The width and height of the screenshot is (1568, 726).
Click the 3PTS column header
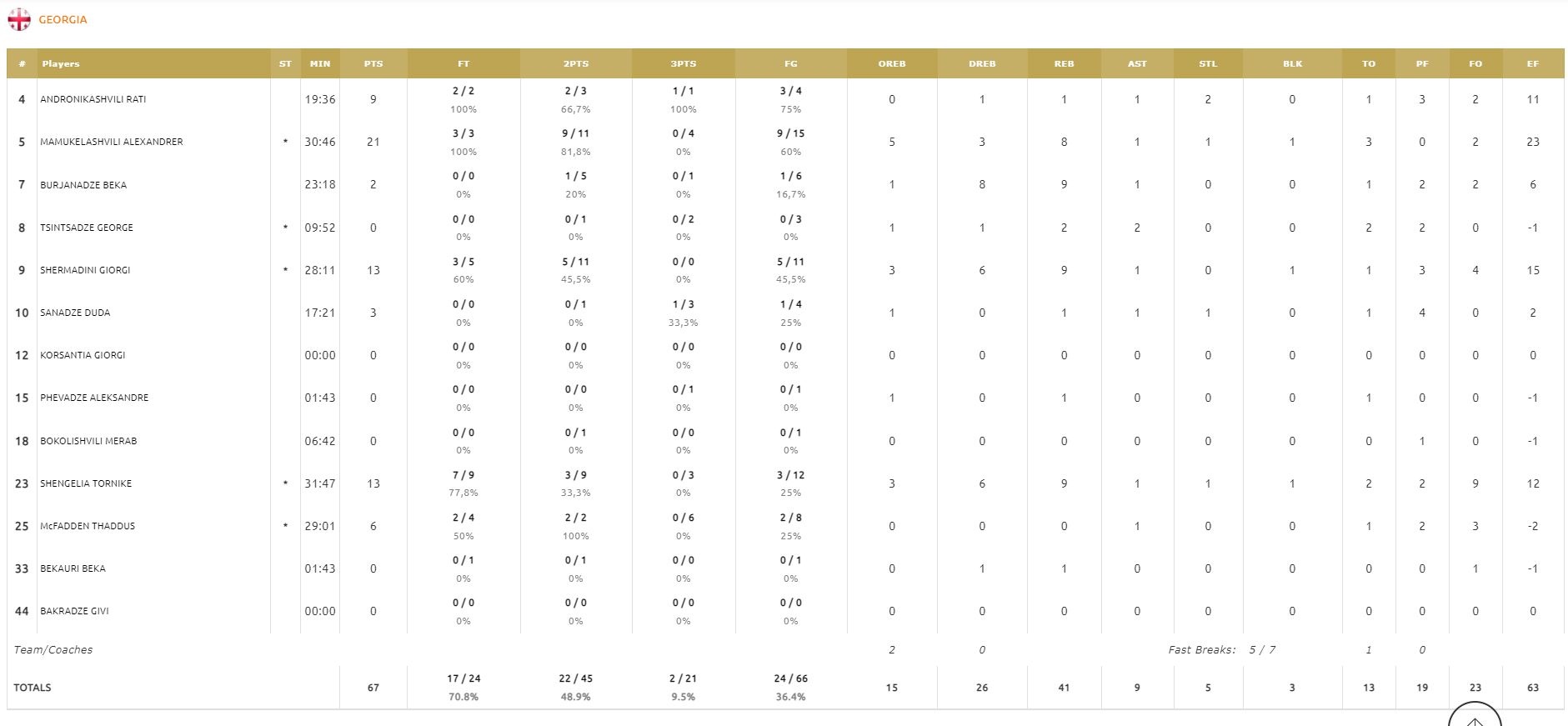click(683, 63)
